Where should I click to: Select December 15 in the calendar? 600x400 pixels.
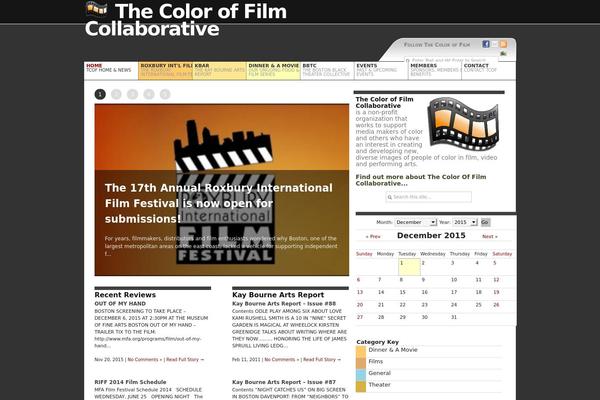(403, 292)
